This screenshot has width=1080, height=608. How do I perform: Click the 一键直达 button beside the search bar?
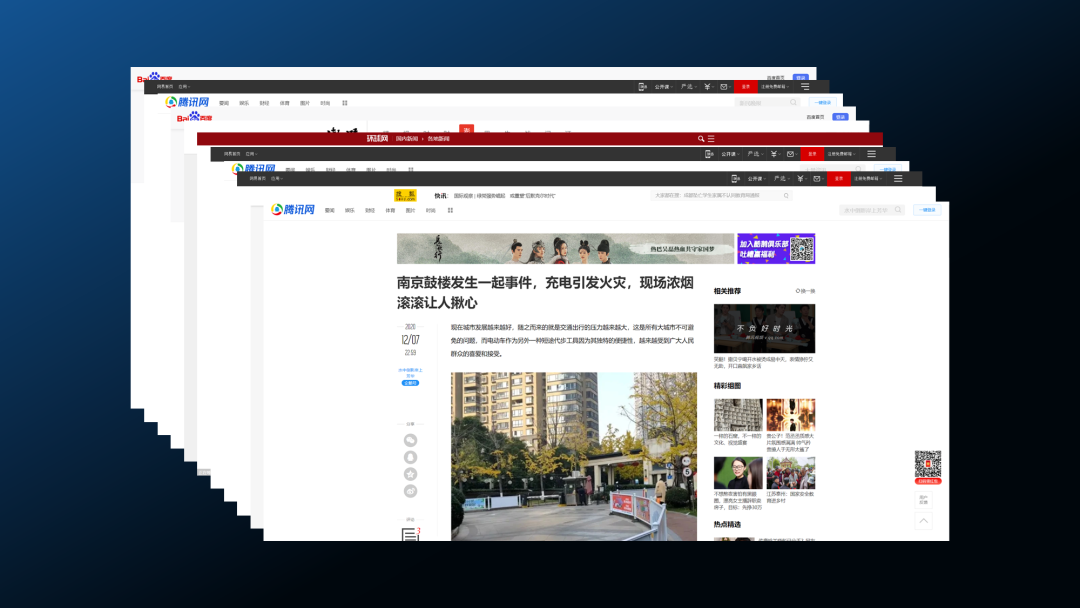point(927,210)
